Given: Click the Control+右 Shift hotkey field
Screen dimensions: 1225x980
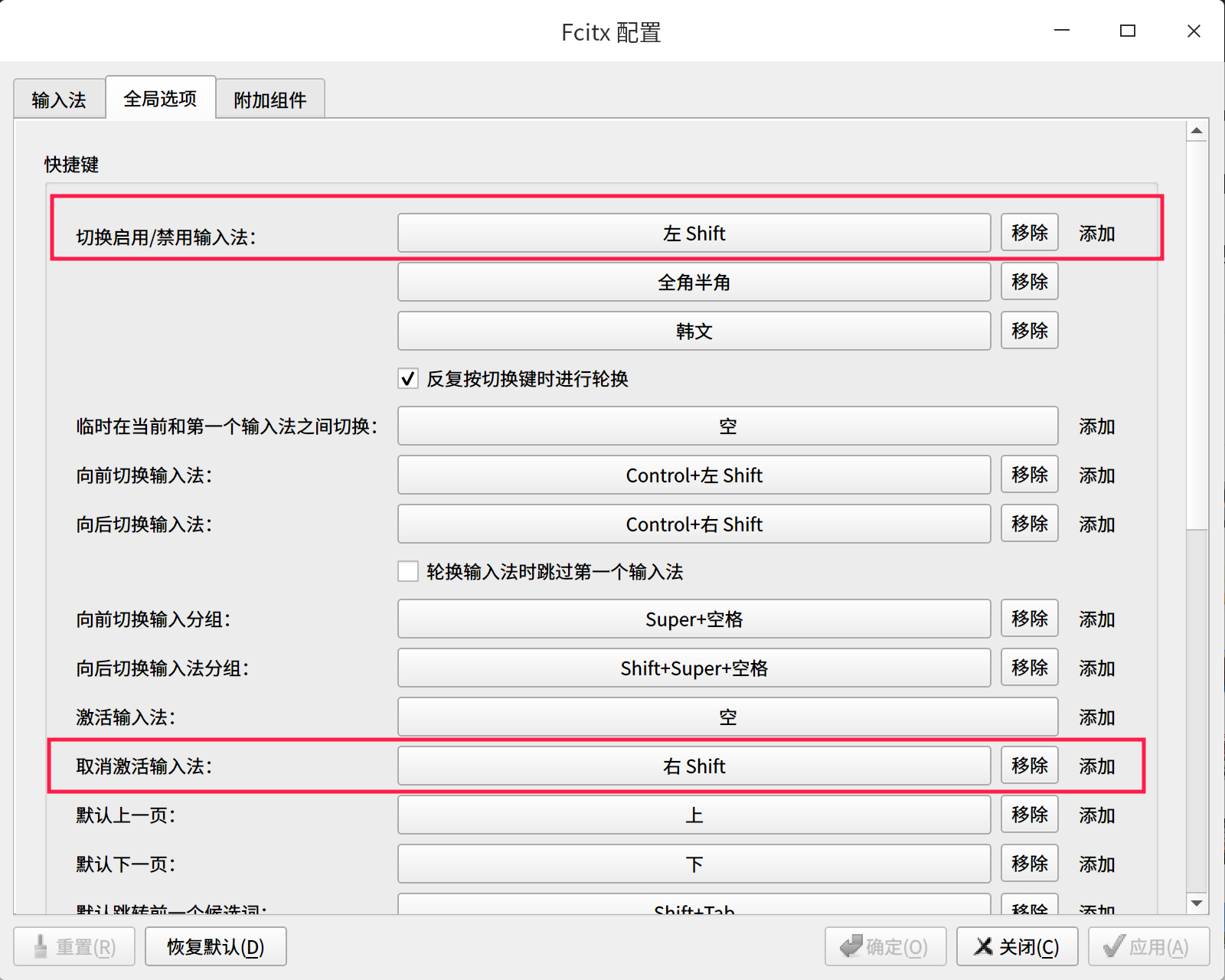Looking at the screenshot, I should 694,524.
